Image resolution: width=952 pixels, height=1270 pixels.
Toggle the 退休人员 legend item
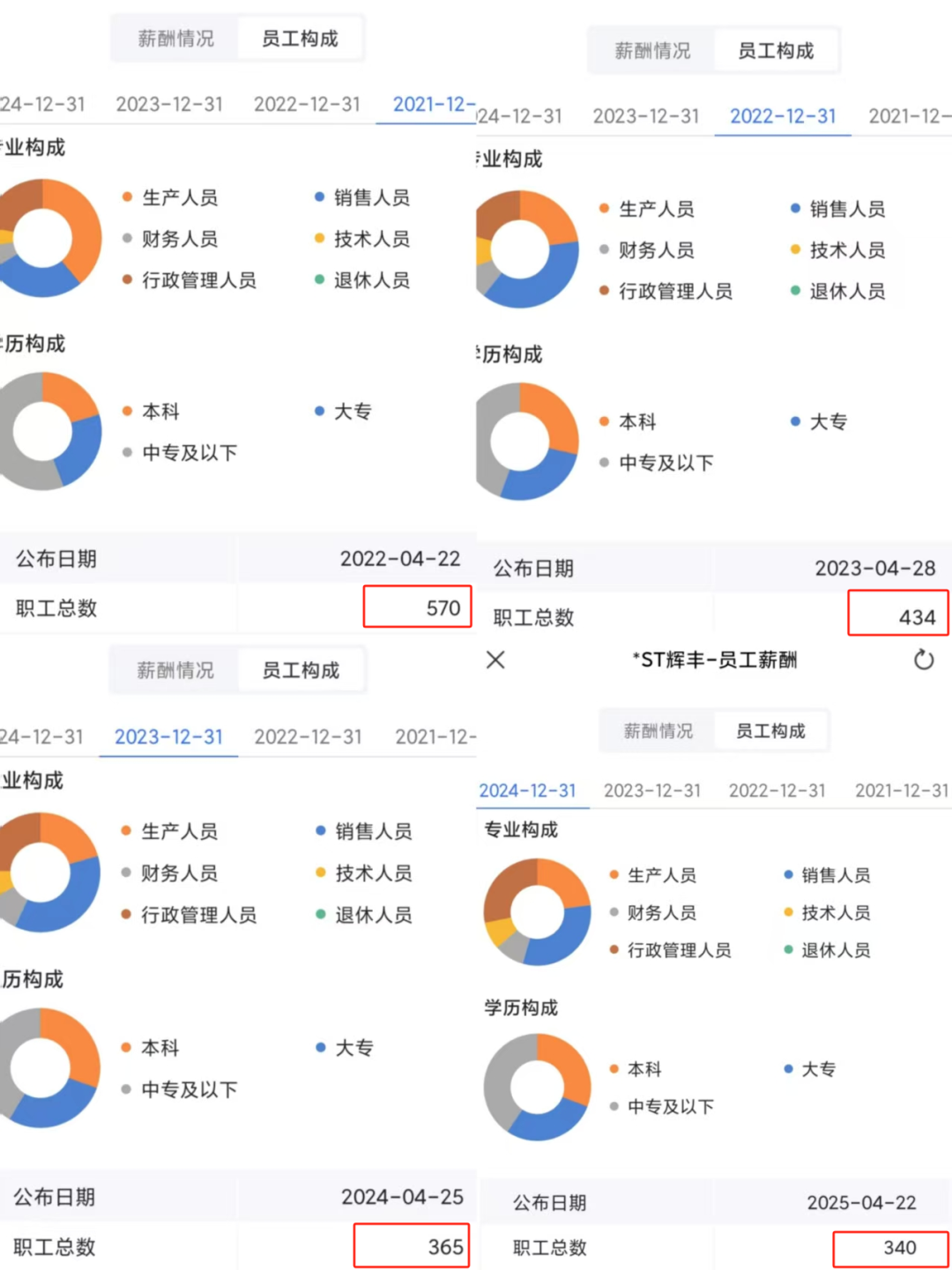[x=837, y=950]
